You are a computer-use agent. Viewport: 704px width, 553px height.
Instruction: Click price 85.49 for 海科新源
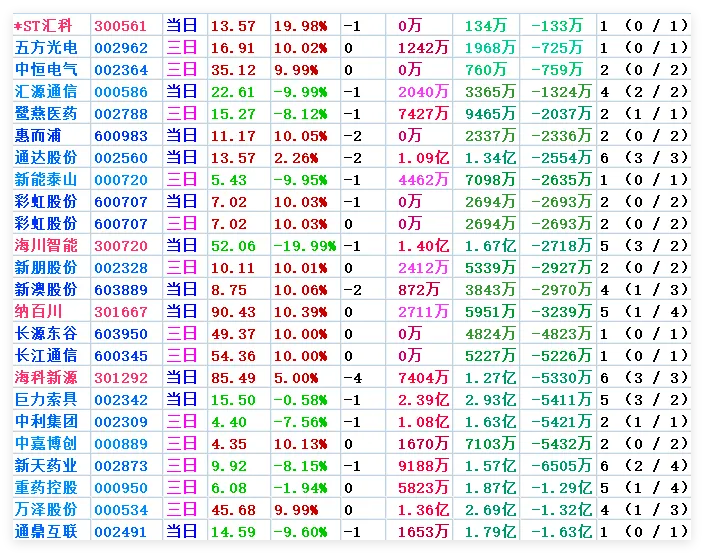233,378
